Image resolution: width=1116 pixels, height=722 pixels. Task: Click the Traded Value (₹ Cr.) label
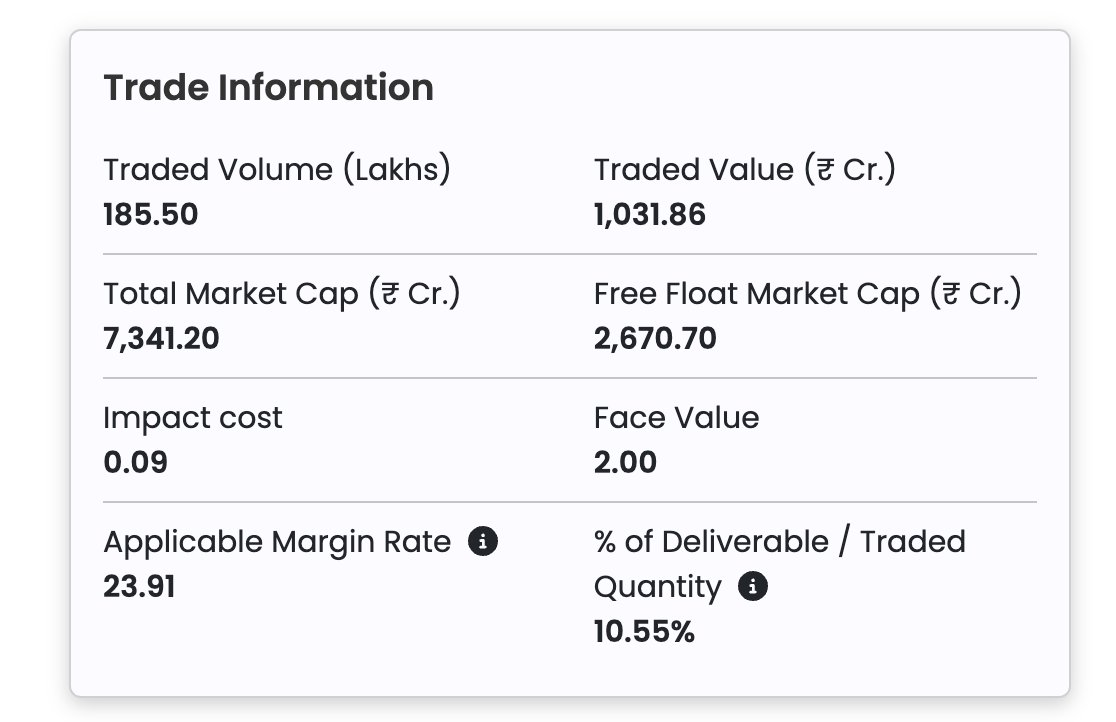pos(744,169)
